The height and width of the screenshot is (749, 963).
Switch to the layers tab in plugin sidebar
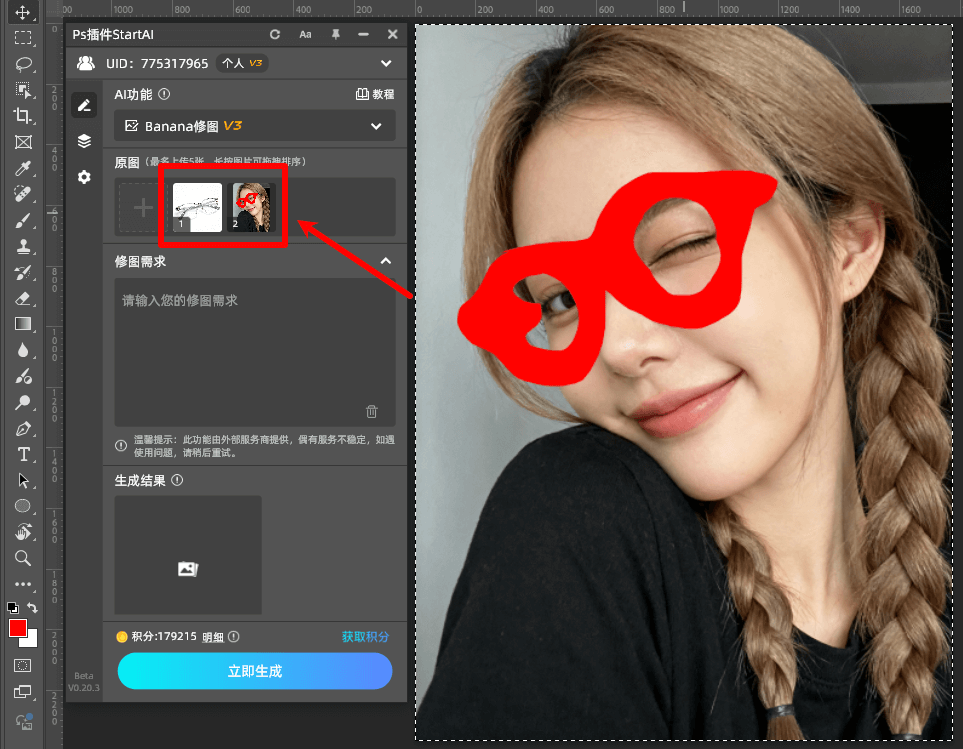tap(84, 141)
